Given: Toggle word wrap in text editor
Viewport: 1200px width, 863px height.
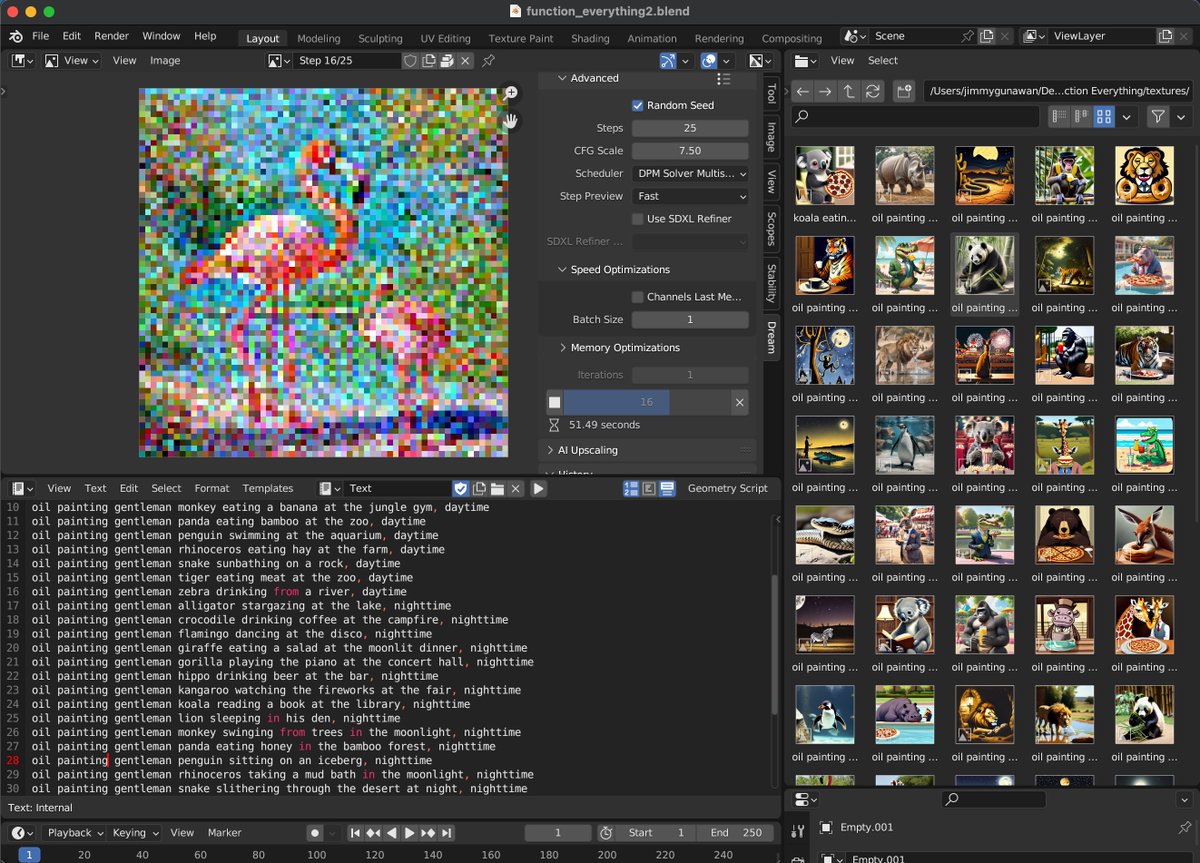Looking at the screenshot, I should (x=649, y=488).
